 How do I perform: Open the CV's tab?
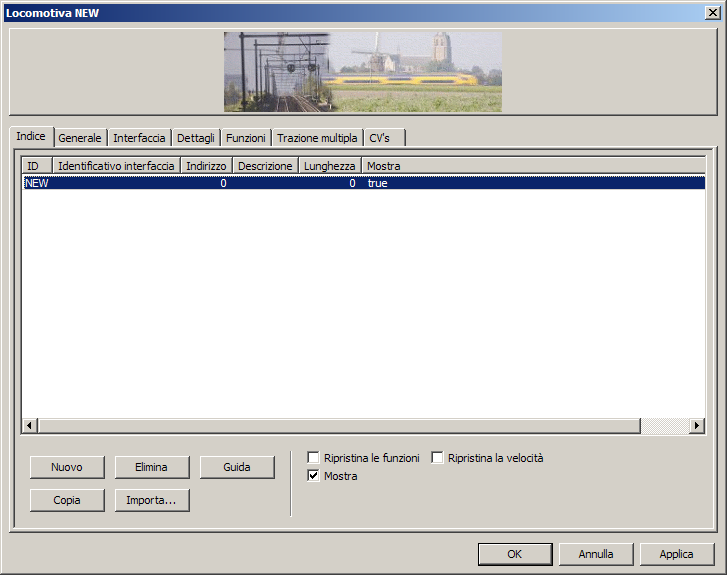tap(380, 138)
